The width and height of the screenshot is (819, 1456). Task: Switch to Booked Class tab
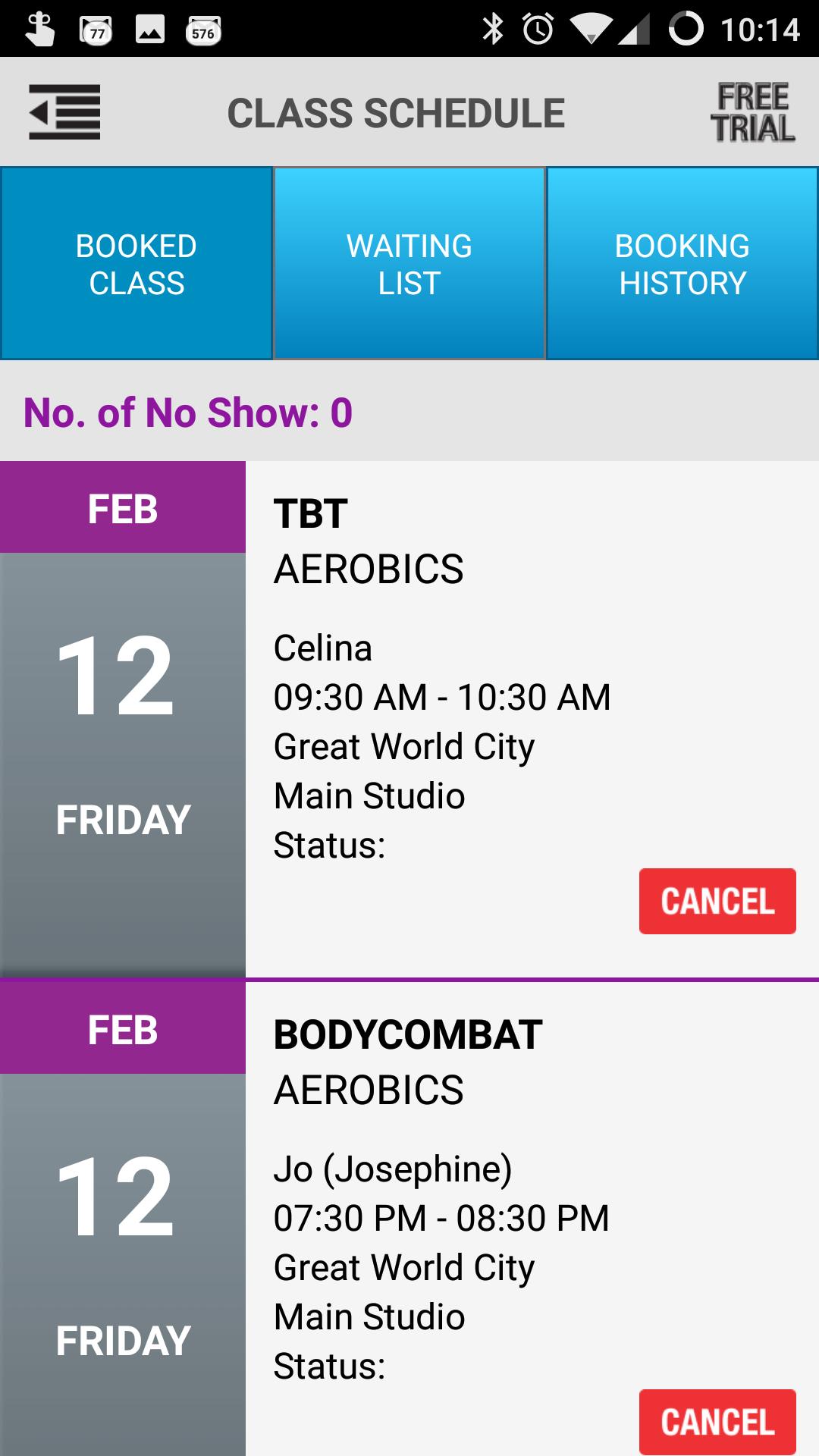point(136,264)
